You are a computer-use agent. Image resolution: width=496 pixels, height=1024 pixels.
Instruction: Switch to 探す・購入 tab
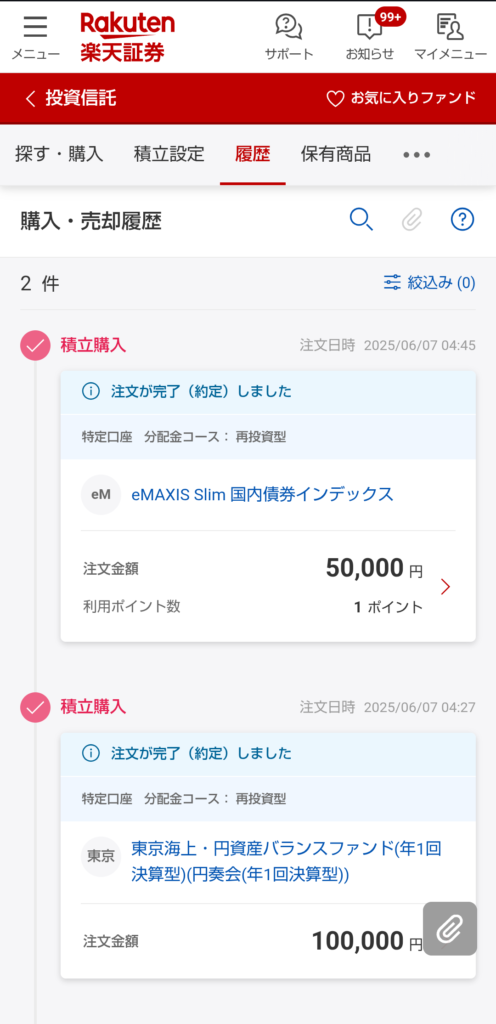(59, 155)
